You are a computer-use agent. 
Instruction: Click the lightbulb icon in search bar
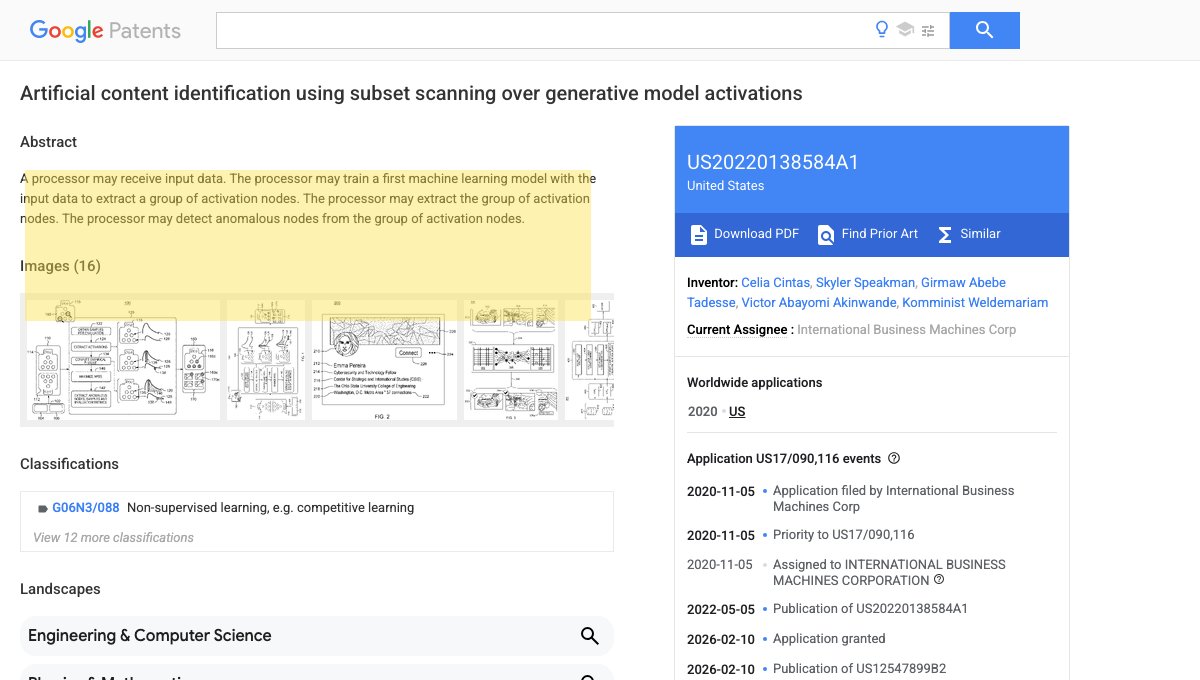(x=882, y=30)
